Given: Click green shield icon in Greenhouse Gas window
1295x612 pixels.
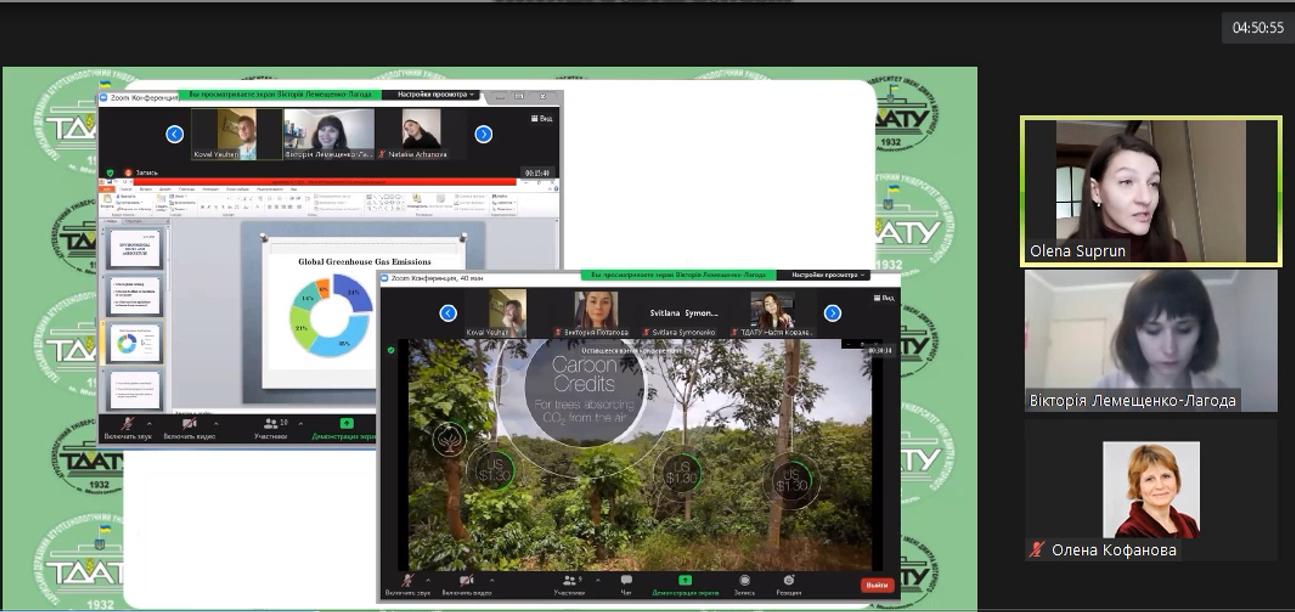Looking at the screenshot, I should point(110,173).
